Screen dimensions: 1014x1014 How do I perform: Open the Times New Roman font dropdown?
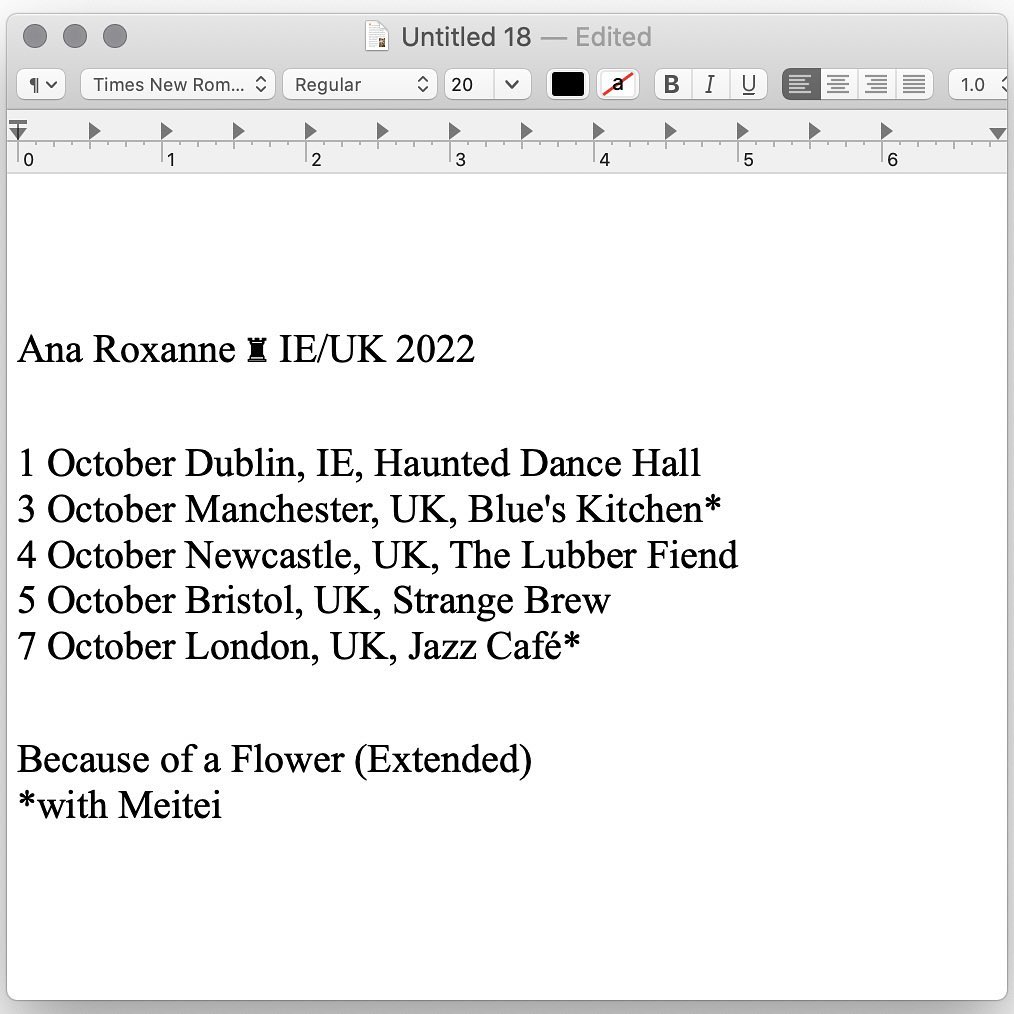point(178,85)
